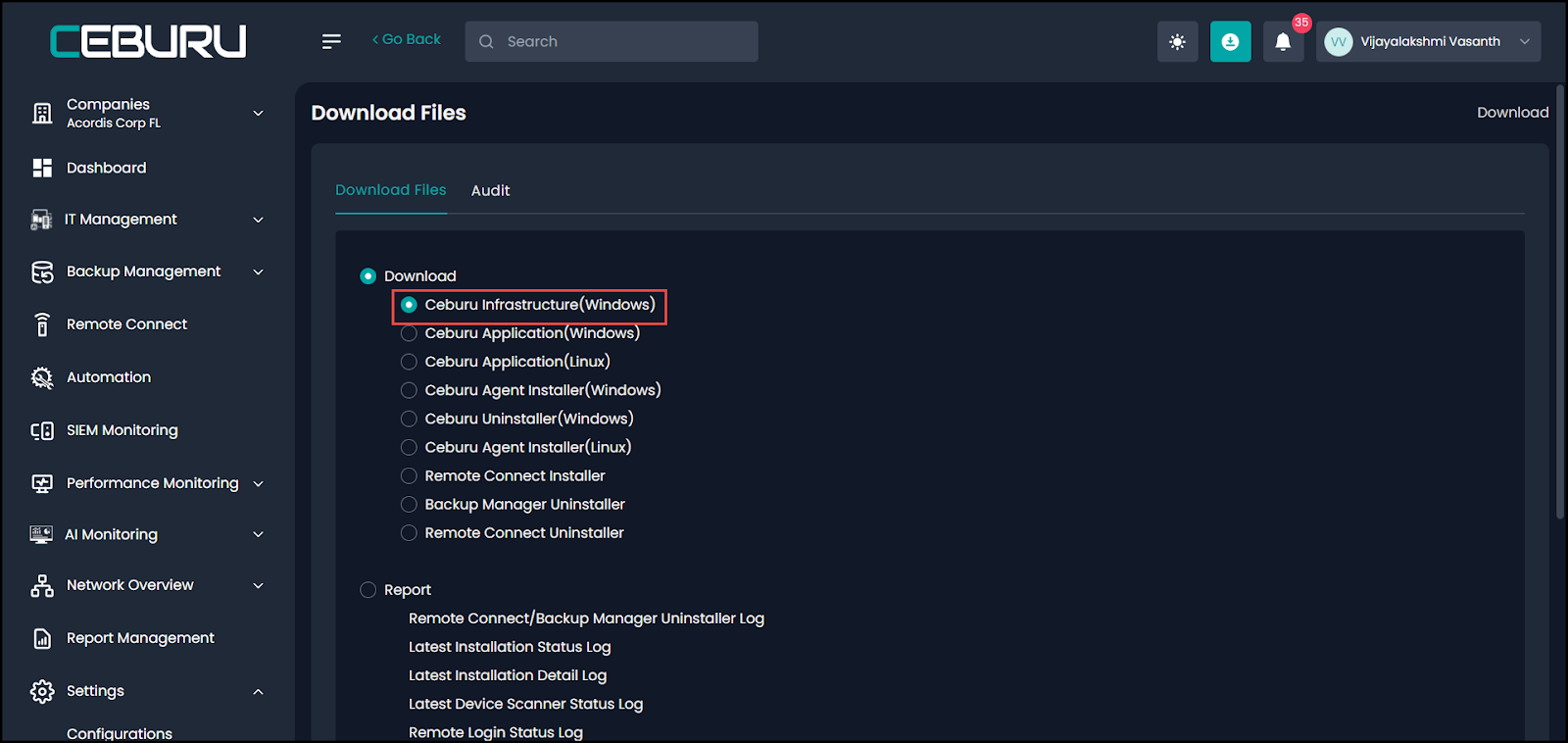Open notifications bell icon
Image resolution: width=1568 pixels, height=743 pixels.
point(1283,41)
